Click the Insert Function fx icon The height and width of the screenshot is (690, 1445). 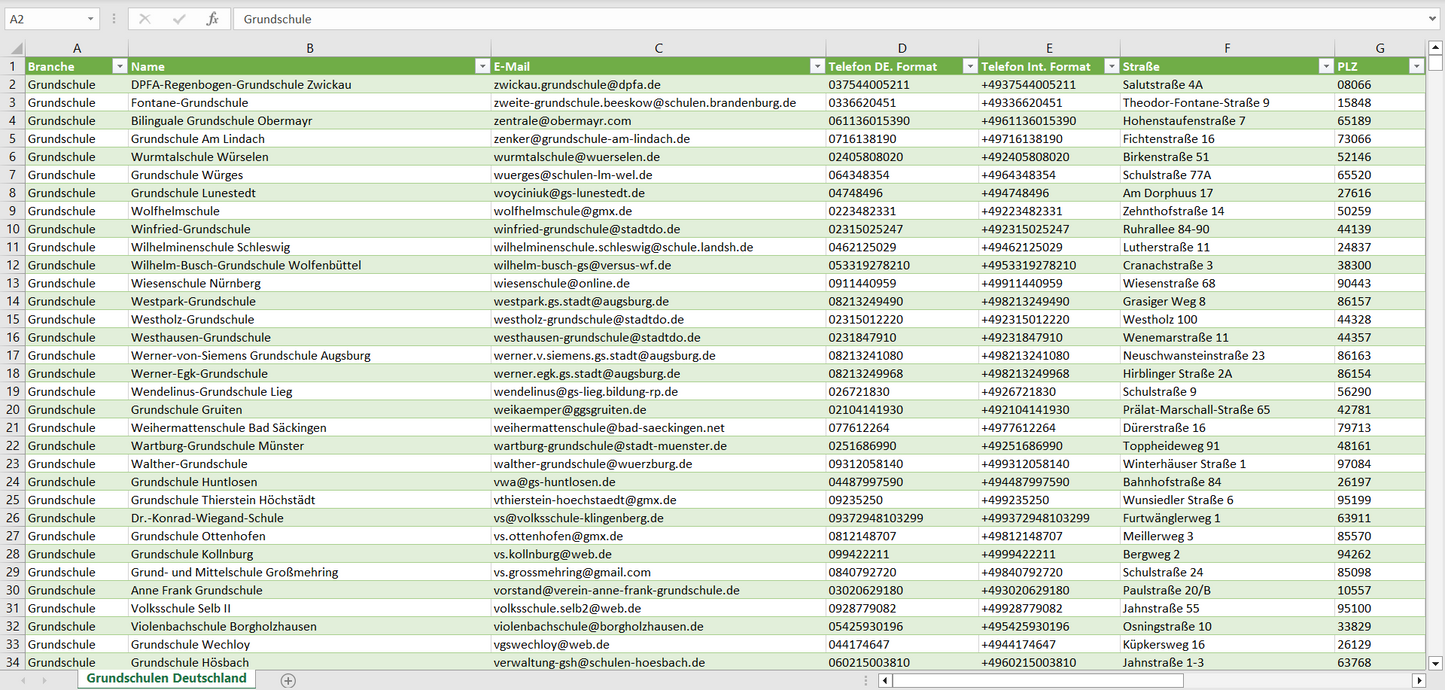(x=212, y=19)
